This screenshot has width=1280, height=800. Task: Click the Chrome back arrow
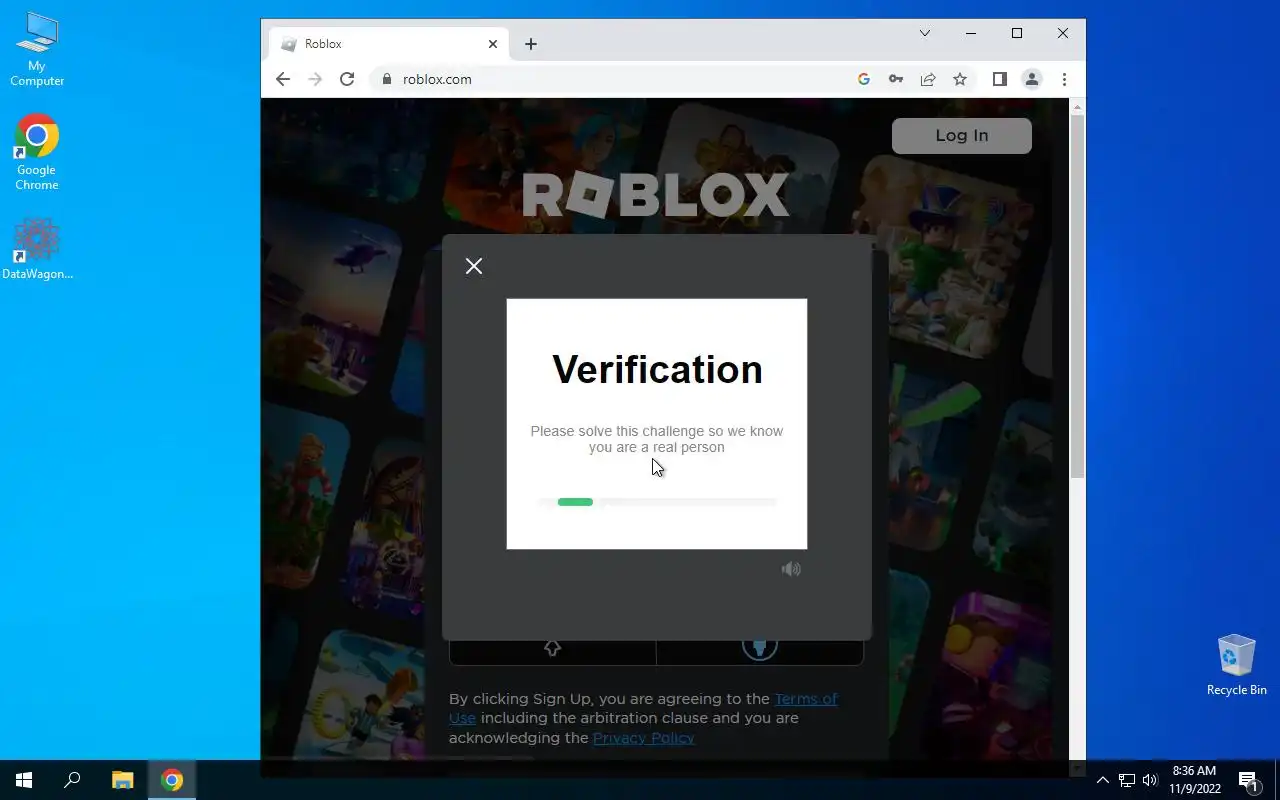[x=283, y=79]
